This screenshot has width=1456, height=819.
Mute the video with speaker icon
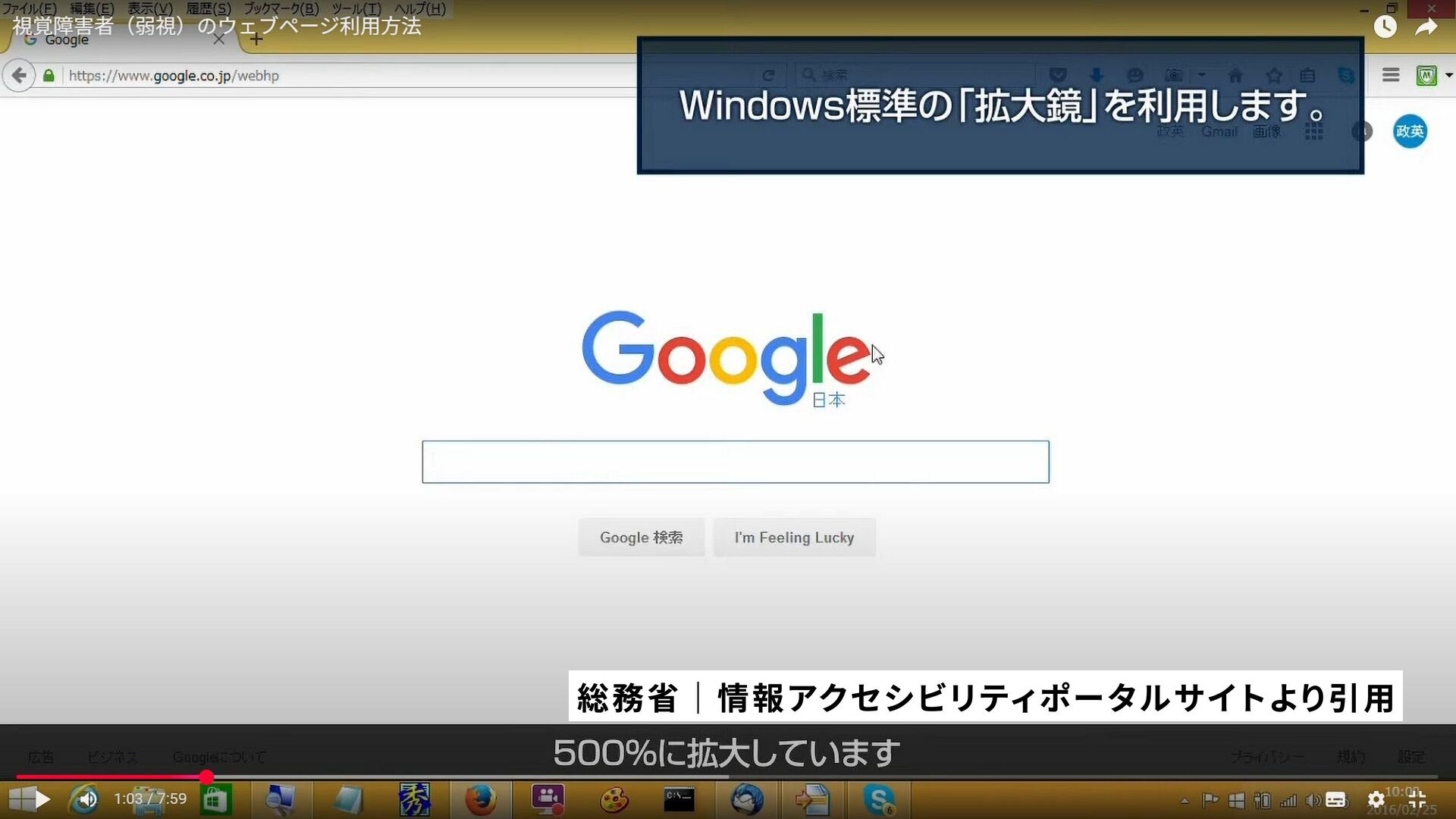click(x=88, y=799)
